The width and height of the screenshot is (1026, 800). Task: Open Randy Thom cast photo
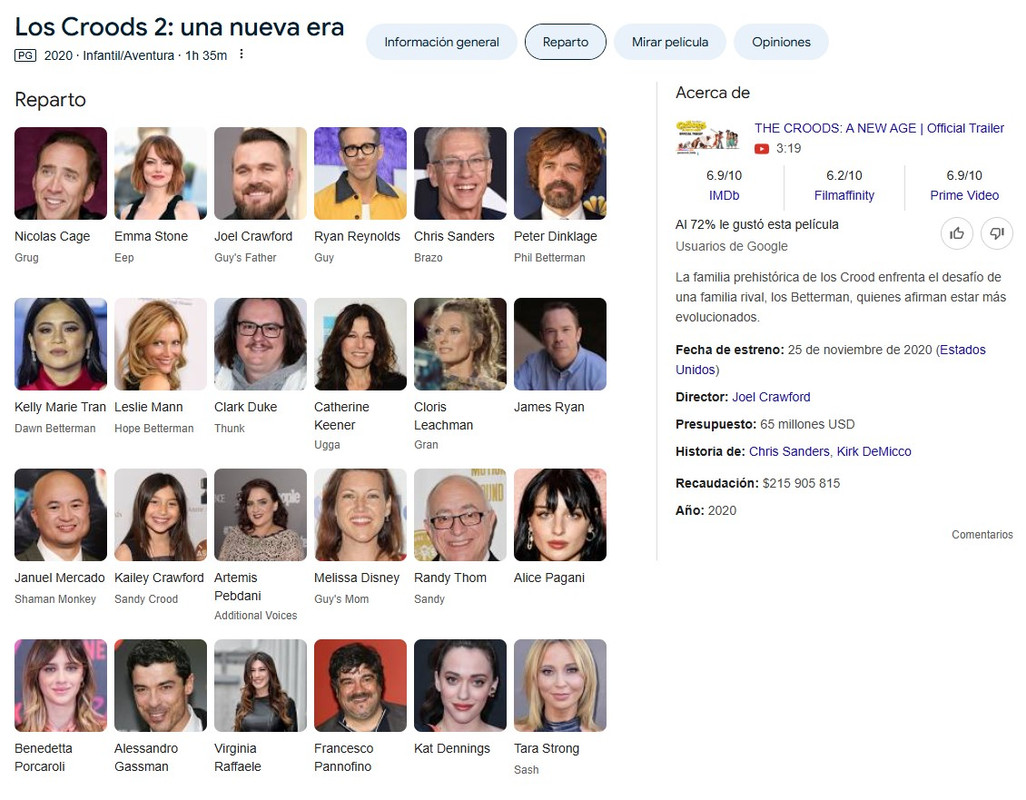(x=460, y=515)
